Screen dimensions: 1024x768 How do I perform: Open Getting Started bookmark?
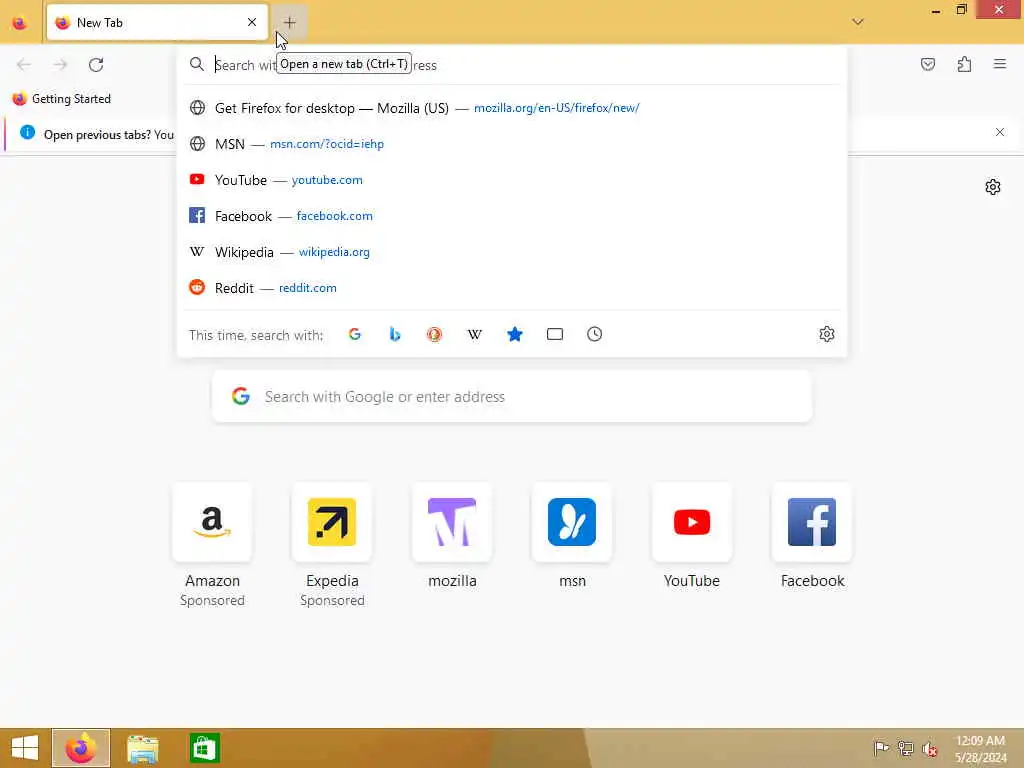click(62, 99)
